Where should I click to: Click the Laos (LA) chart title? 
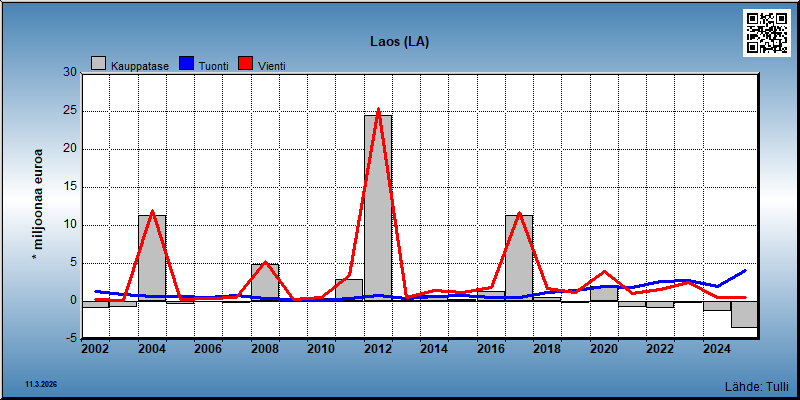pos(399,42)
